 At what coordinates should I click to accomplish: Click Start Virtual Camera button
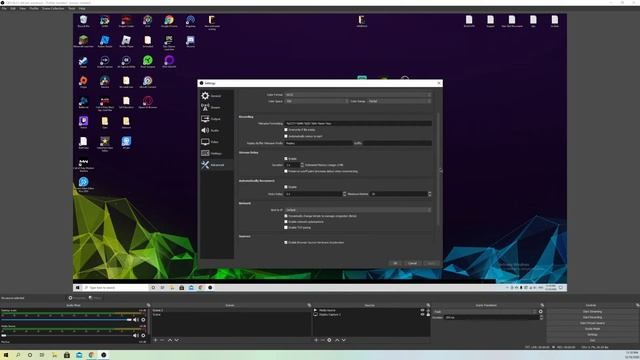tap(592, 323)
